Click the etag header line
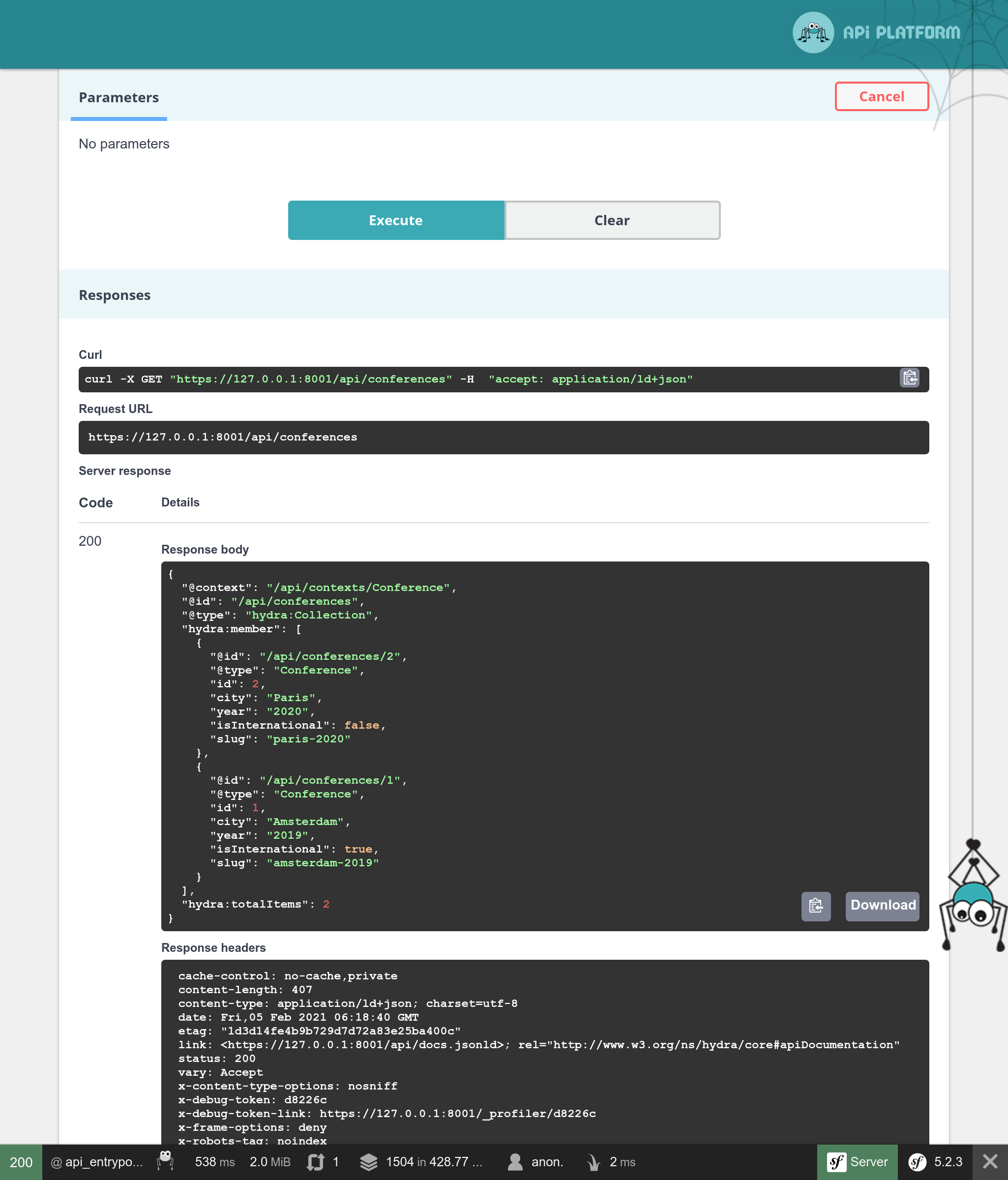The height and width of the screenshot is (1180, 1008). (319, 1031)
